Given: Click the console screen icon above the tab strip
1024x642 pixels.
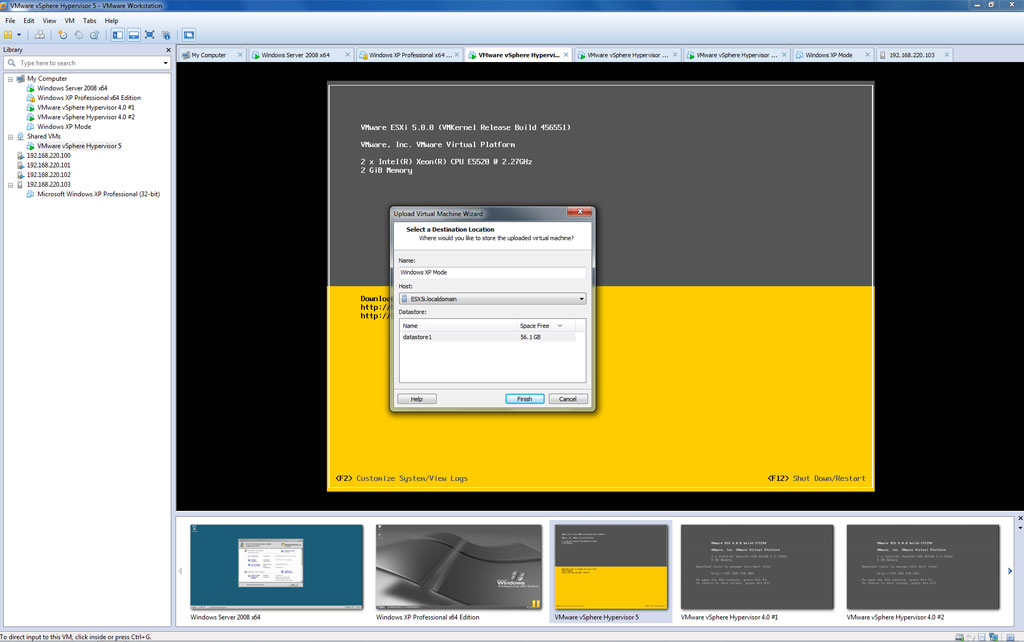Looking at the screenshot, I should (x=189, y=33).
